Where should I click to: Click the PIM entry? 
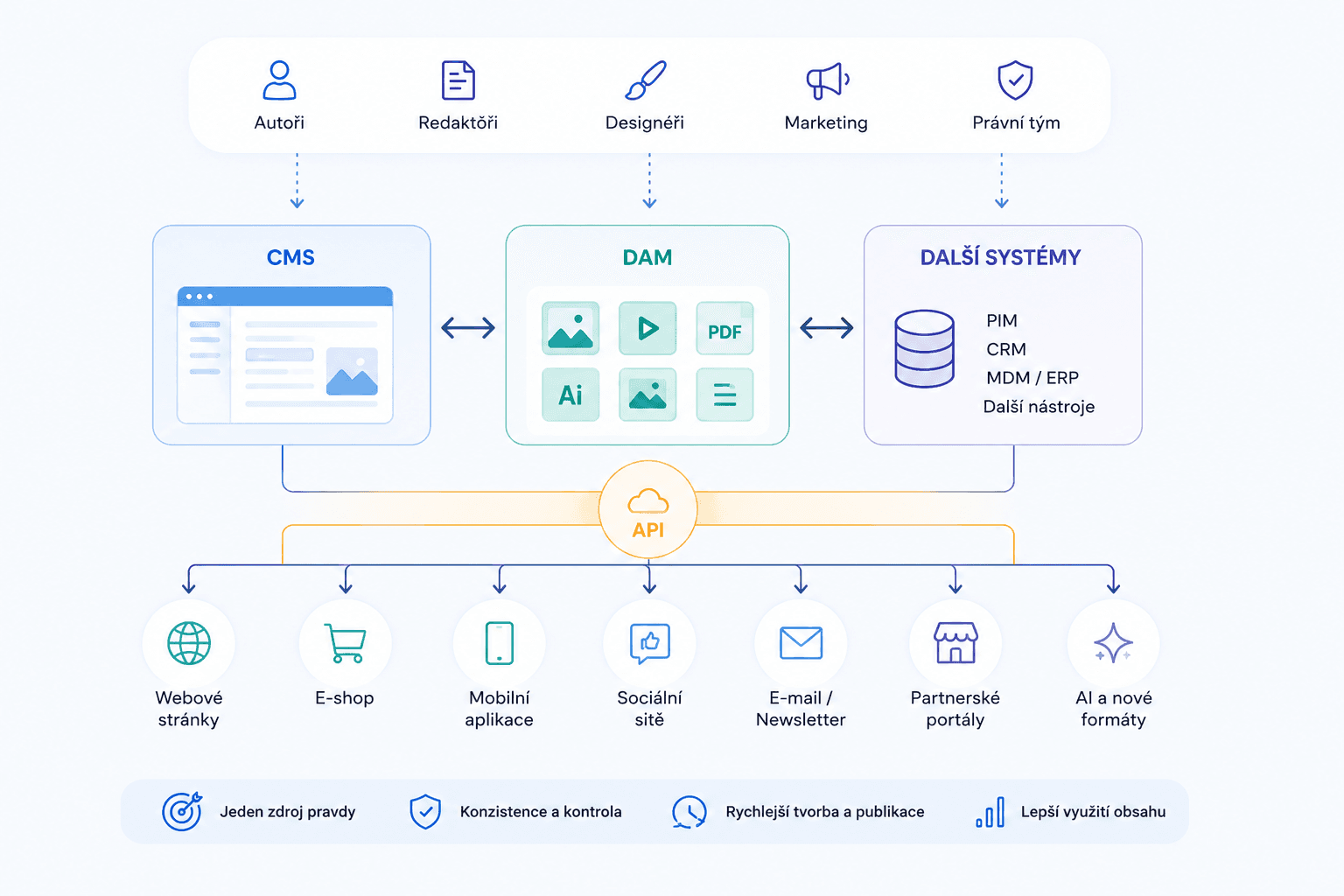coord(1002,320)
